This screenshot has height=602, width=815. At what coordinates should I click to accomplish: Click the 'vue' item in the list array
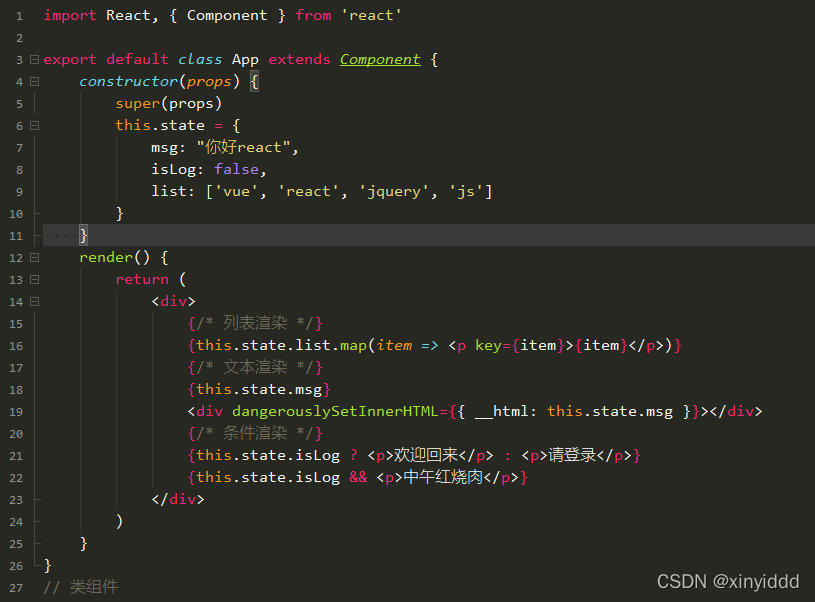236,191
